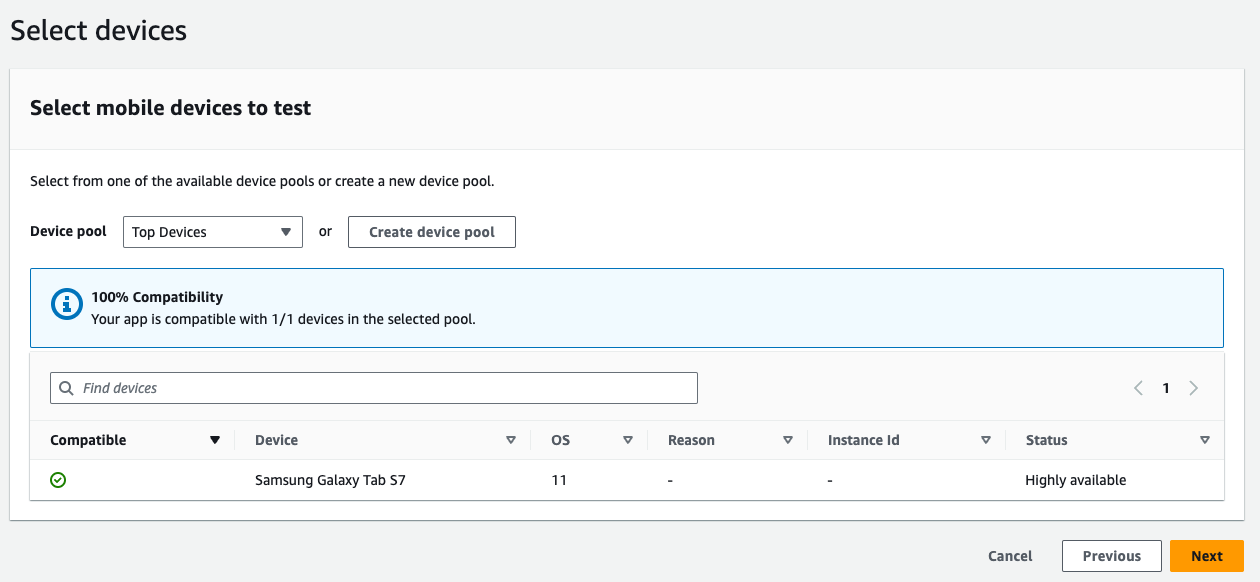Open the Reason column filter dropdown
Screen dimensions: 1260x582
point(789,440)
